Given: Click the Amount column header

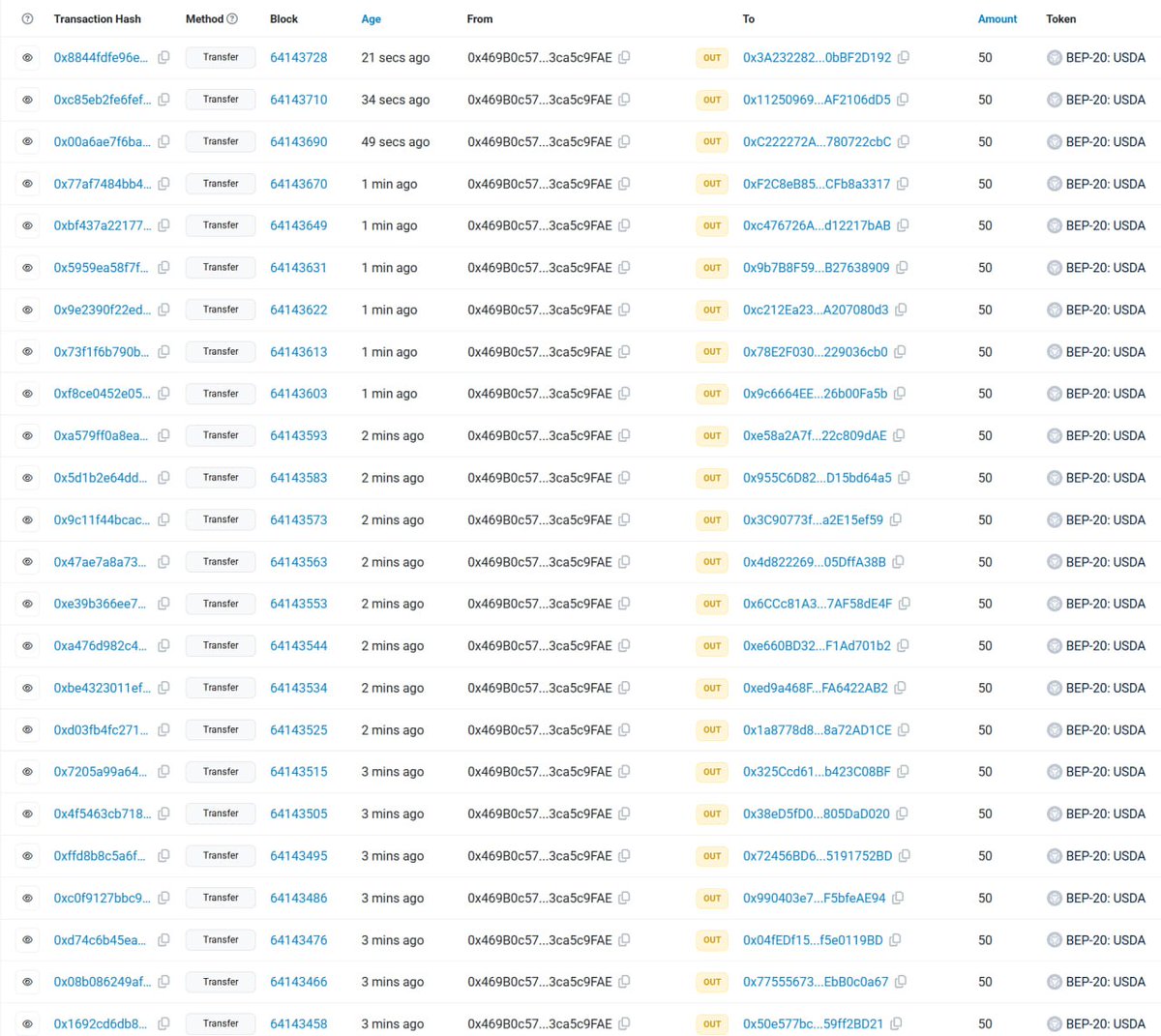Looking at the screenshot, I should 997,19.
